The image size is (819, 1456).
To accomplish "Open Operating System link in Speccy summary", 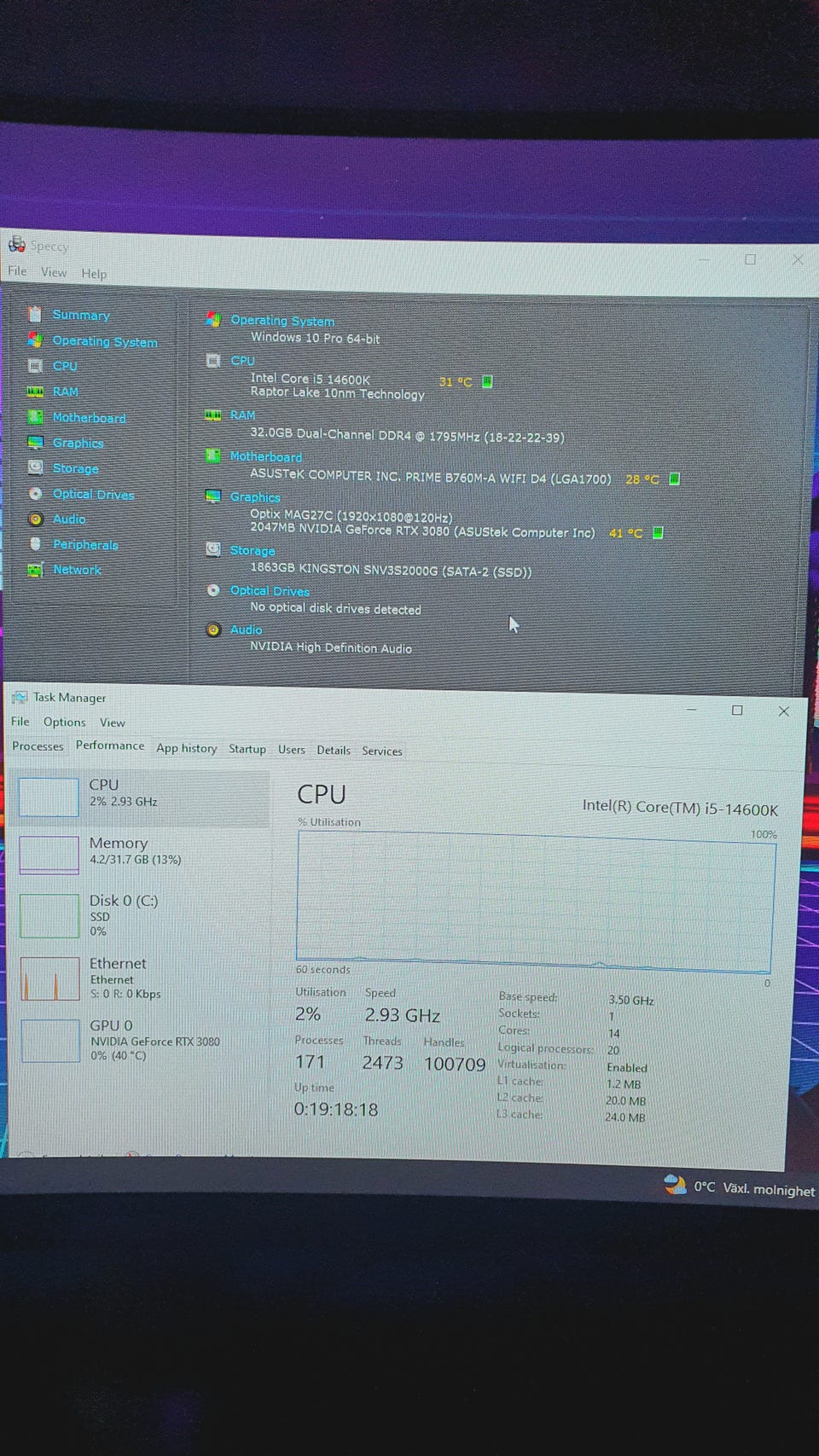I will [x=282, y=320].
